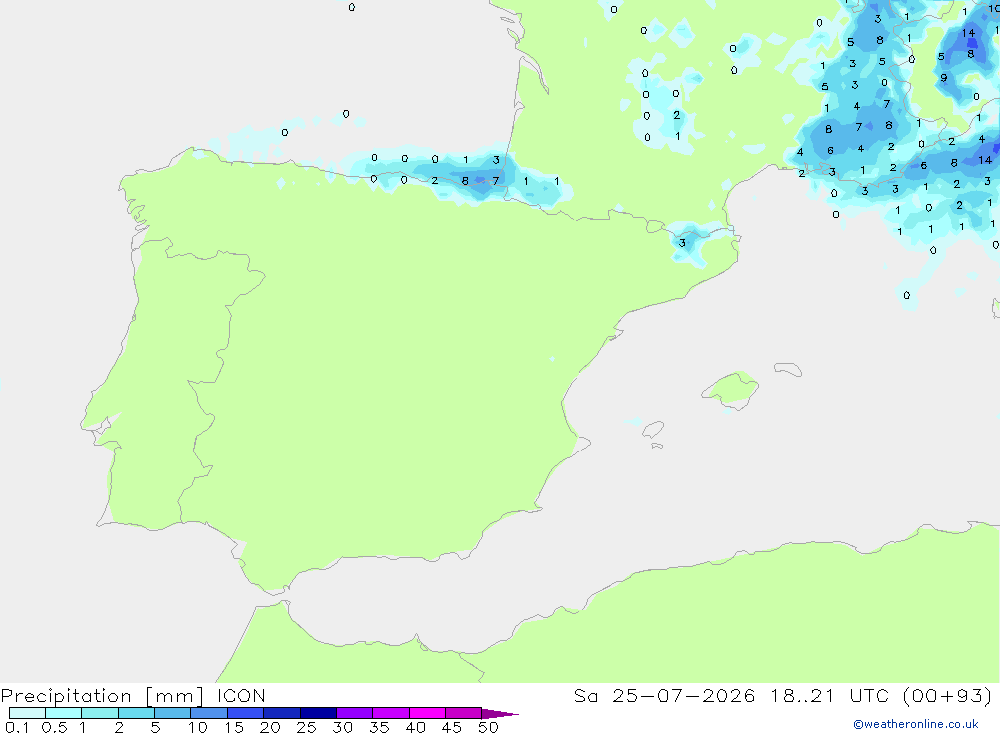The width and height of the screenshot is (1000, 733).
Task: Click the legend label '30'
Action: tap(342, 727)
